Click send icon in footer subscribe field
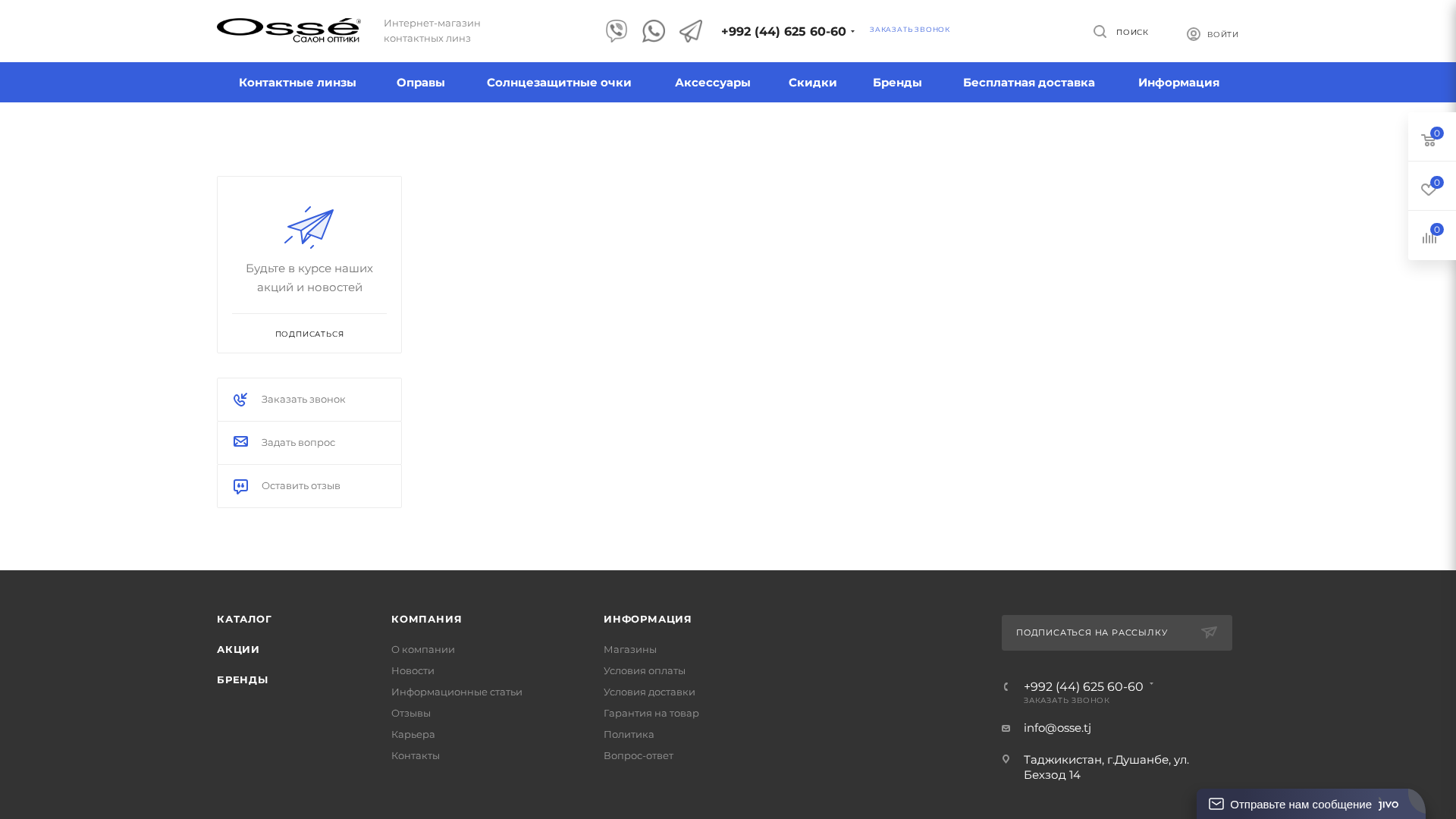The width and height of the screenshot is (1456, 819). [1210, 632]
